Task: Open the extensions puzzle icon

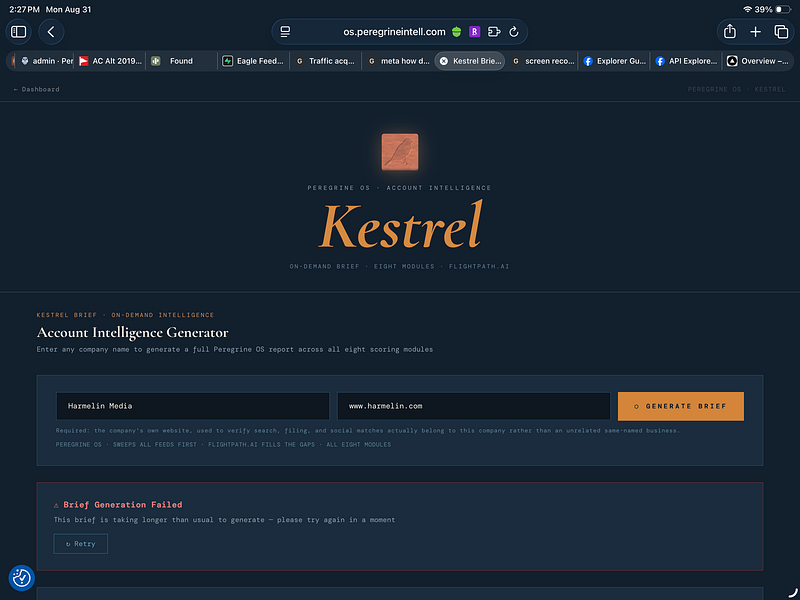Action: [494, 32]
